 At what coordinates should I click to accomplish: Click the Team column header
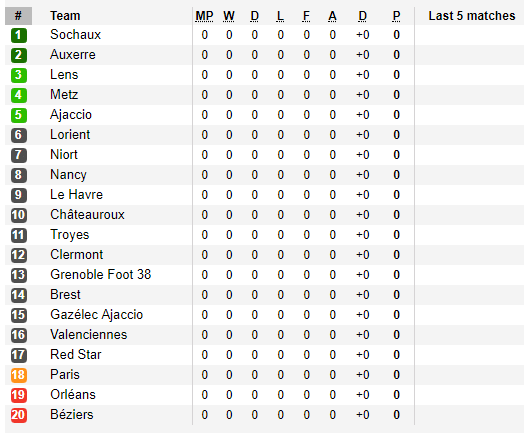65,16
